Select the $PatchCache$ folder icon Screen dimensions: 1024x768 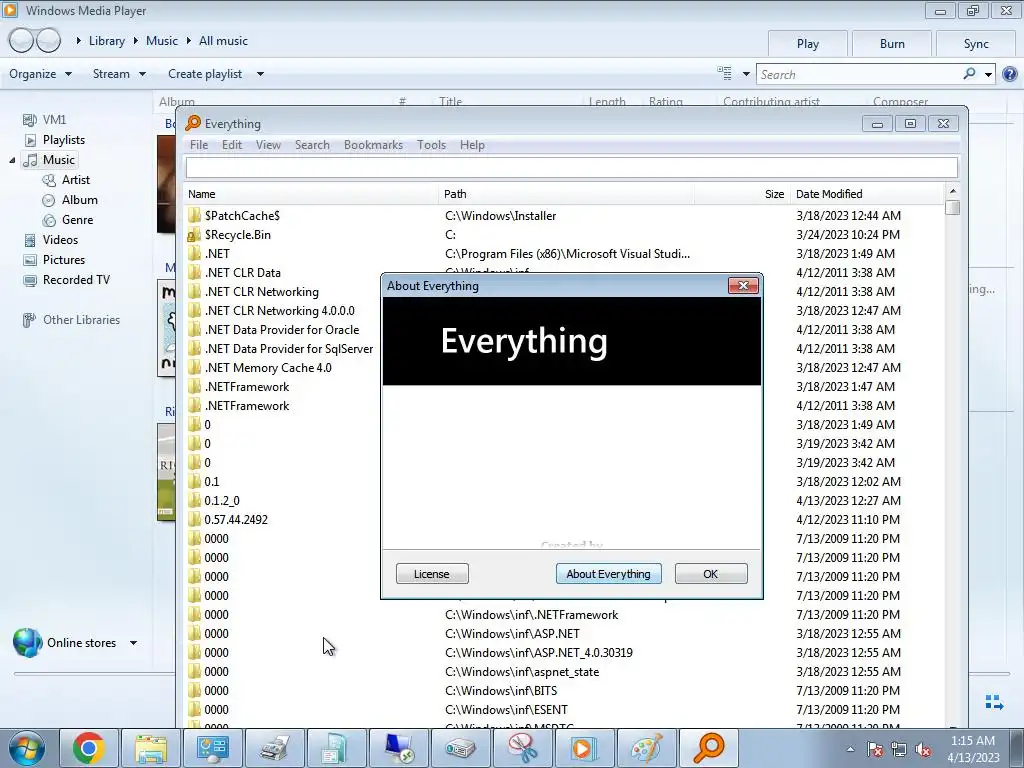[194, 216]
